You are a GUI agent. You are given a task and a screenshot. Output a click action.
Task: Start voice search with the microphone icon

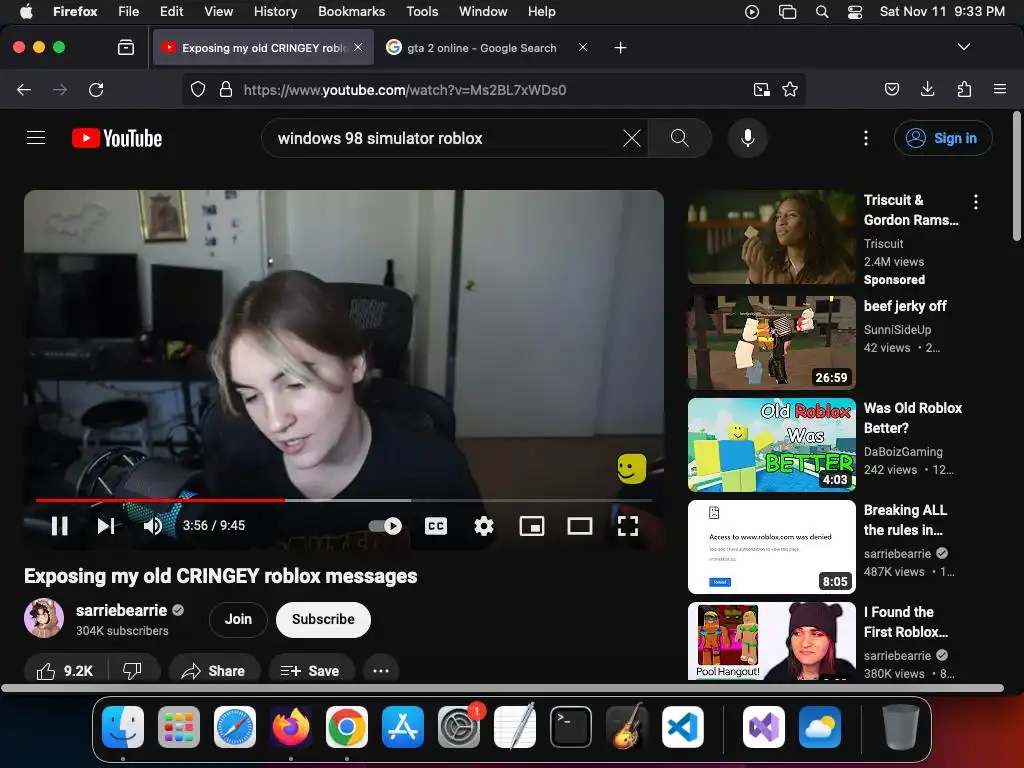click(x=748, y=138)
